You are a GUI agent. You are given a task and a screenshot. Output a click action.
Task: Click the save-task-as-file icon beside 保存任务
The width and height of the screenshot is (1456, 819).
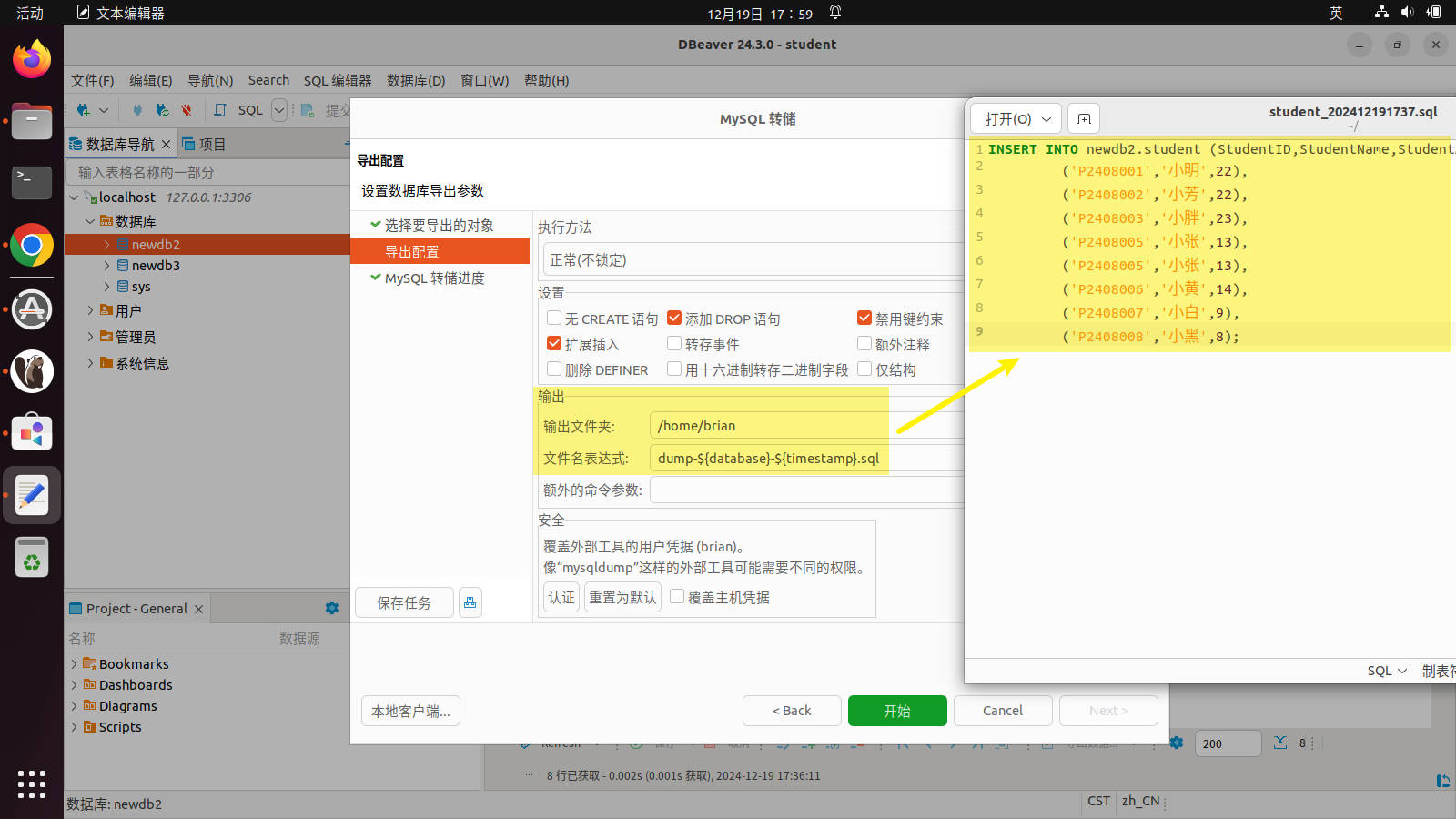470,602
